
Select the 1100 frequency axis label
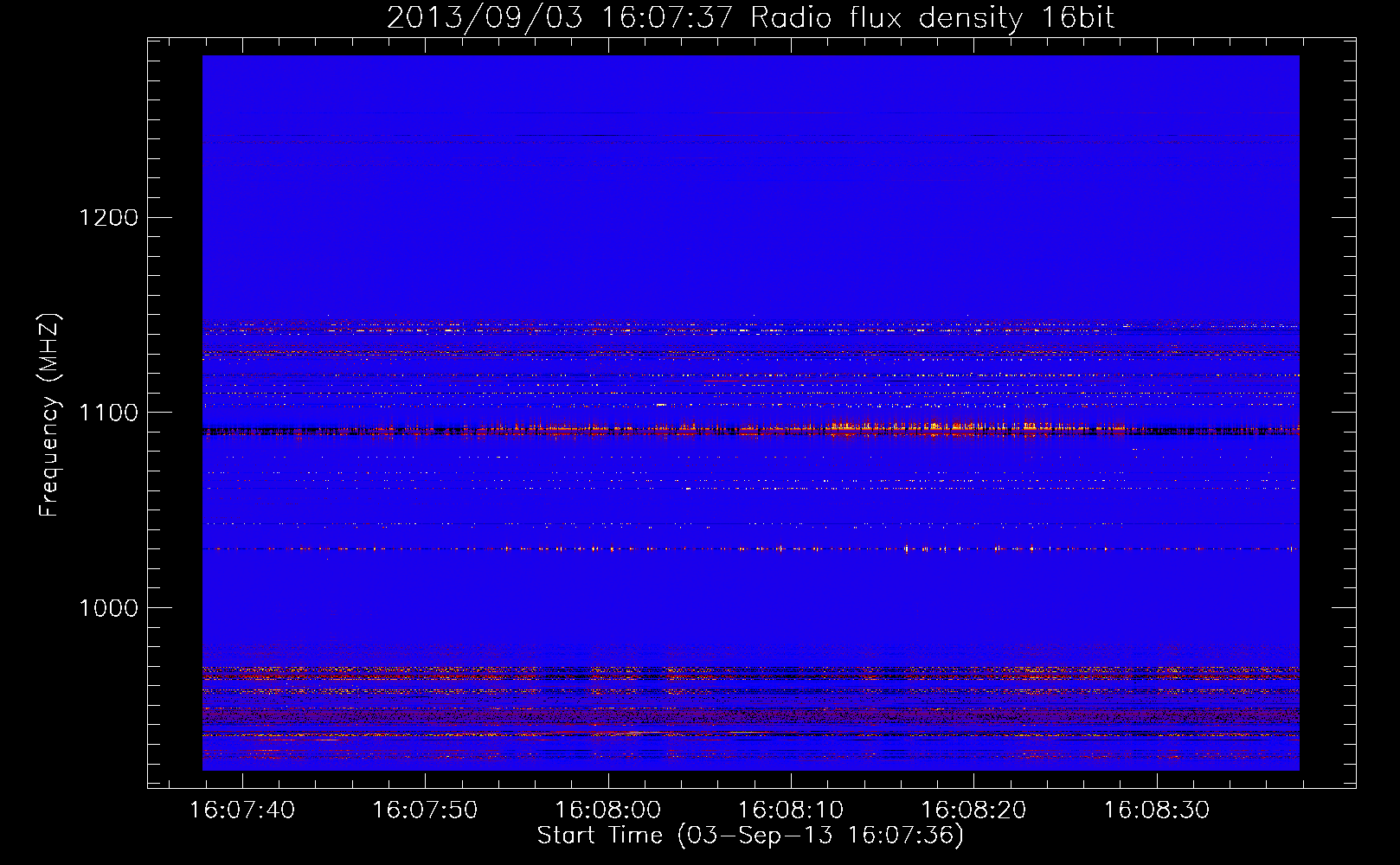[x=108, y=413]
